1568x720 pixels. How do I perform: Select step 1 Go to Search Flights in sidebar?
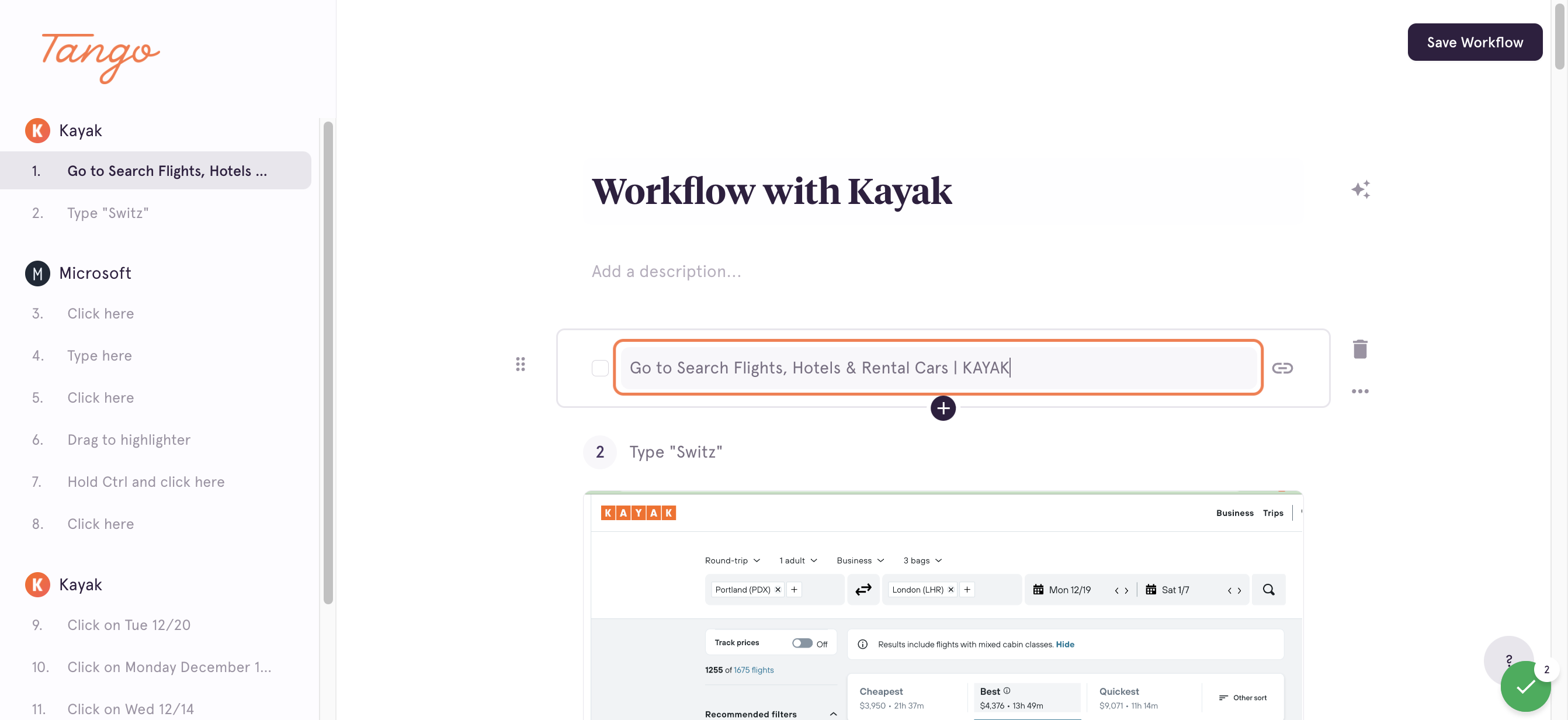point(155,171)
